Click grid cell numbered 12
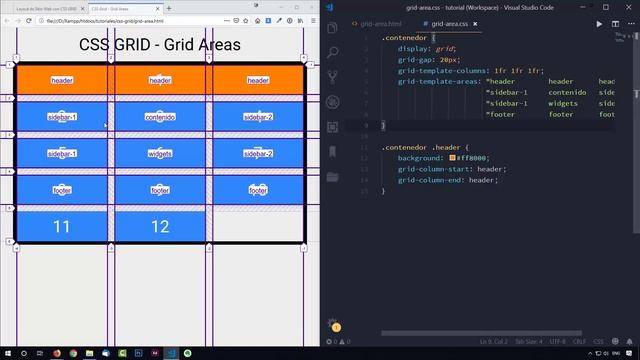Viewport: 640px width, 360px height. point(160,226)
